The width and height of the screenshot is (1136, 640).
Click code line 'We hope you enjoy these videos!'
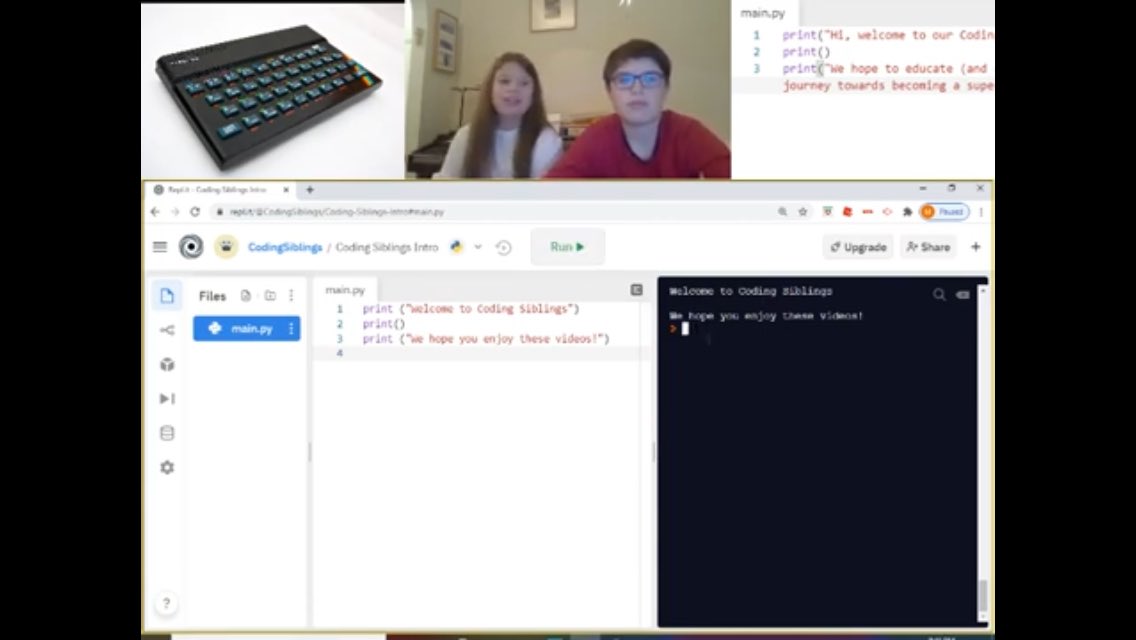486,338
